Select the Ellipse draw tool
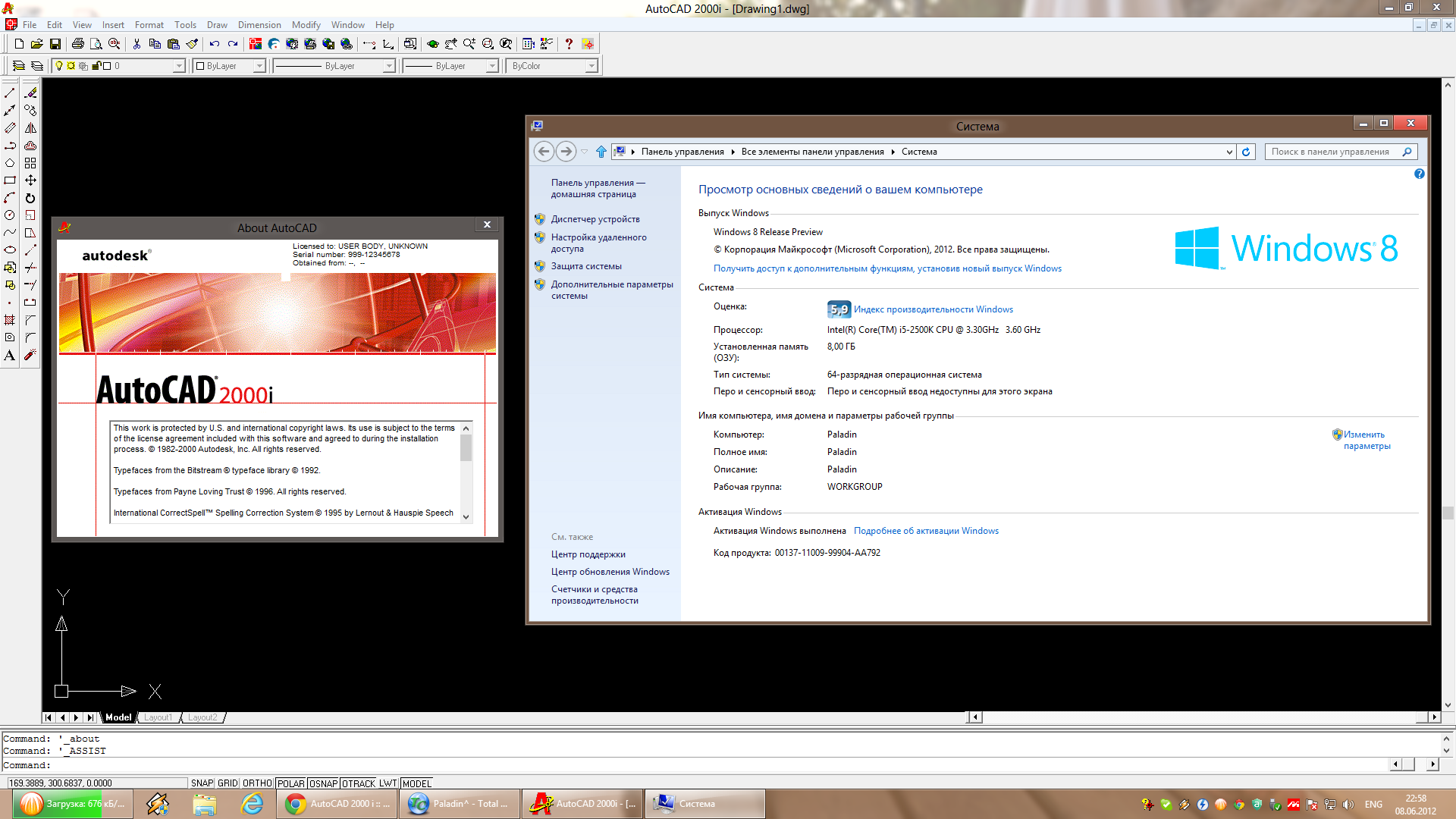The height and width of the screenshot is (819, 1456). click(10, 250)
